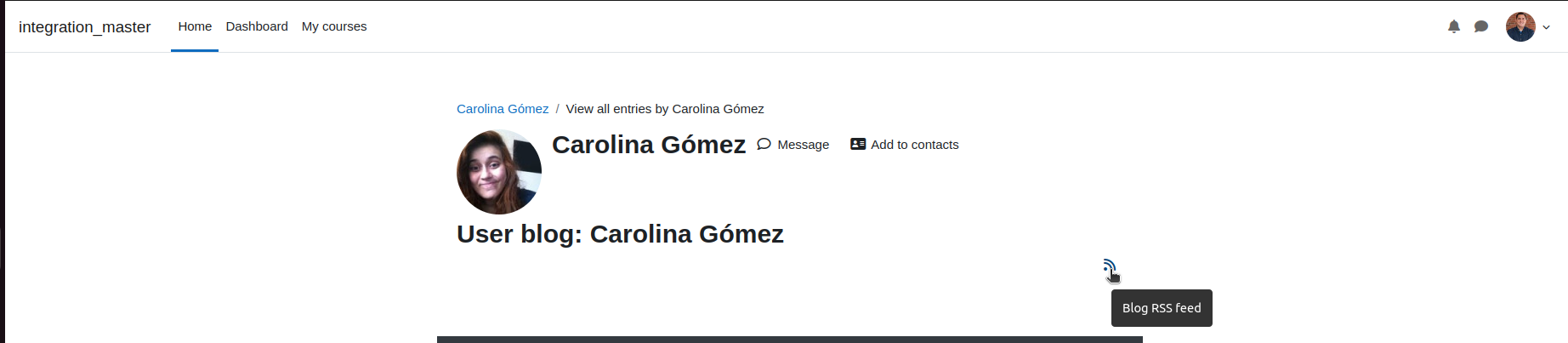Screen dimensions: 1568x343
Task: Click Add to contacts text
Action: 914,145
